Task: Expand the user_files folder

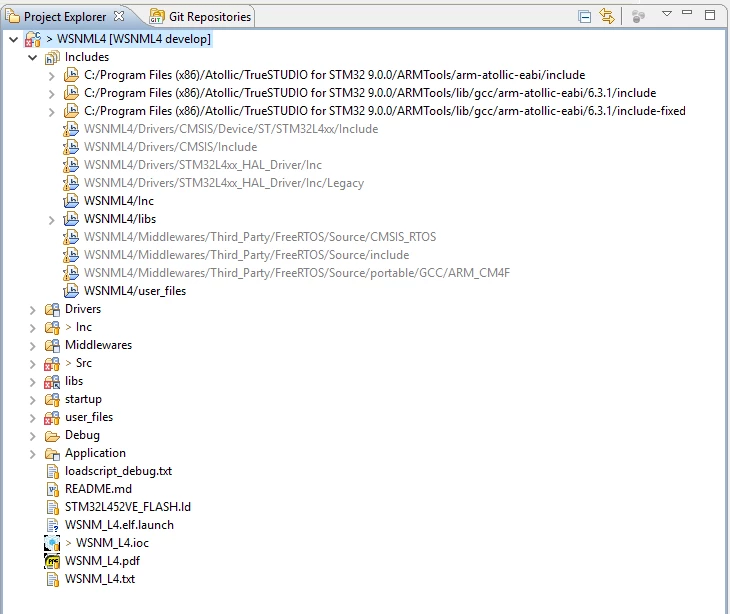Action: [33, 418]
